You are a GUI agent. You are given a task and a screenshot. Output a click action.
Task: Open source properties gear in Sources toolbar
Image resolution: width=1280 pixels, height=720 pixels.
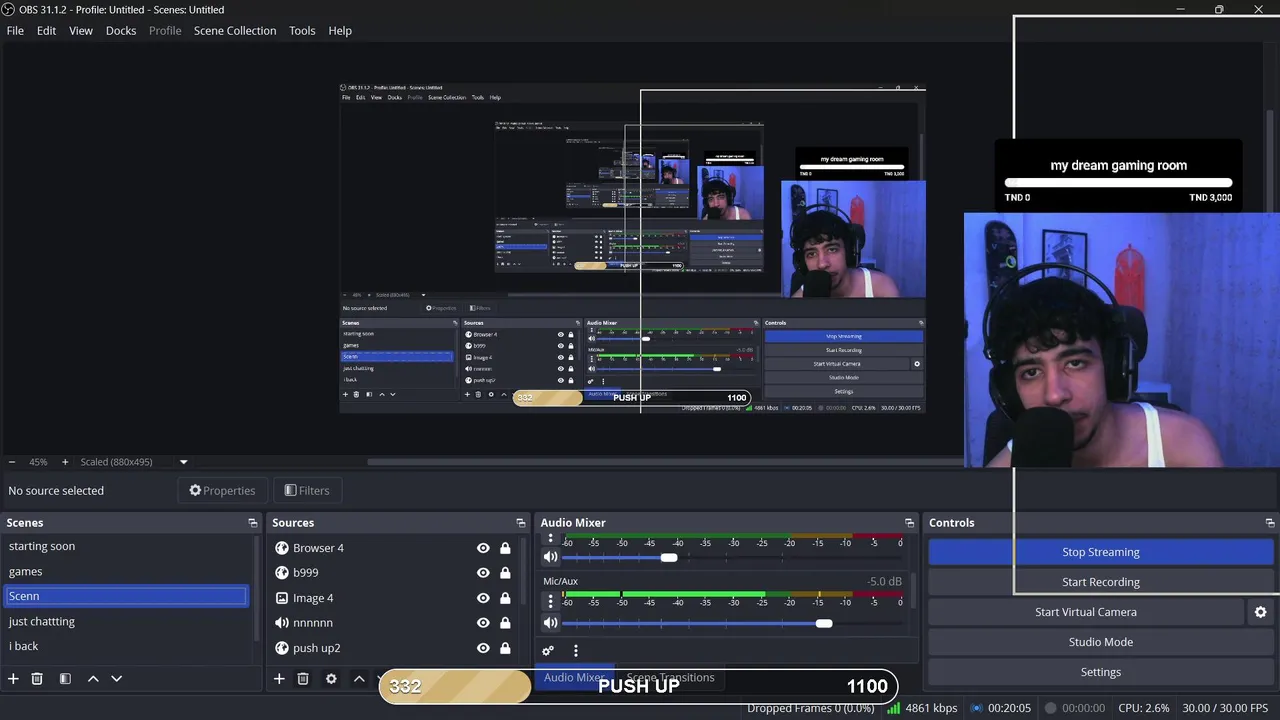[x=331, y=679]
